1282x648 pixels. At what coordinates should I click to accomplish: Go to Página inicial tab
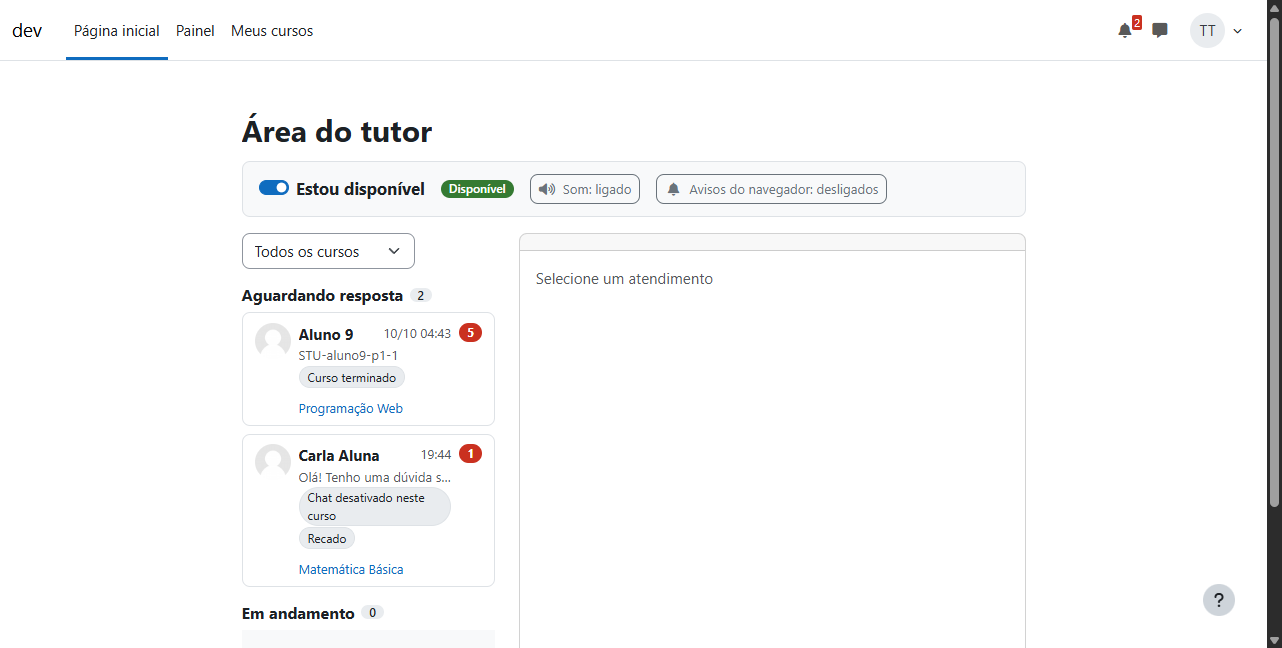[117, 31]
